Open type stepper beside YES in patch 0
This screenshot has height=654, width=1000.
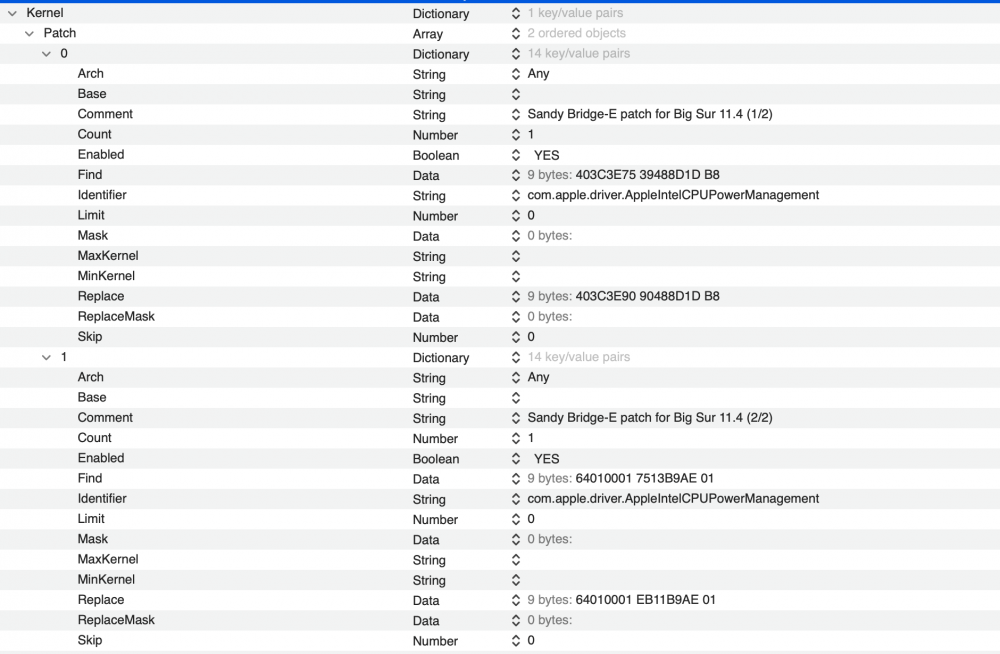pyautogui.click(x=516, y=155)
